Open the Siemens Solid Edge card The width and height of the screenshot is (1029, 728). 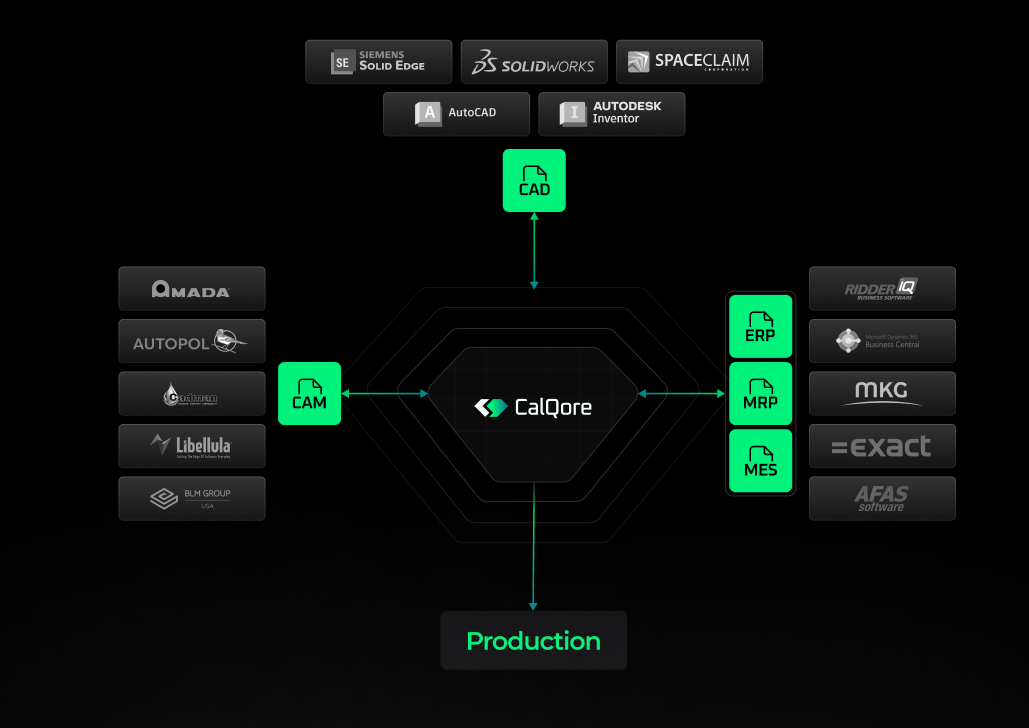[379, 62]
